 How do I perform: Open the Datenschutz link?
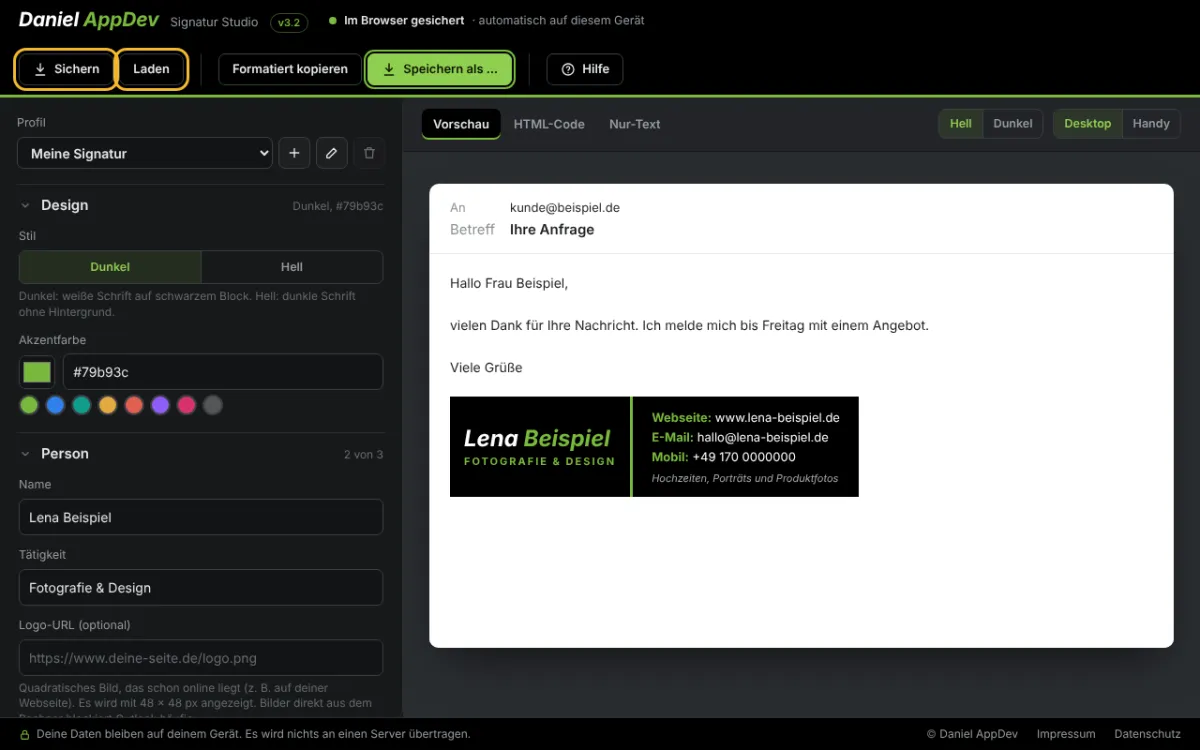[1147, 734]
